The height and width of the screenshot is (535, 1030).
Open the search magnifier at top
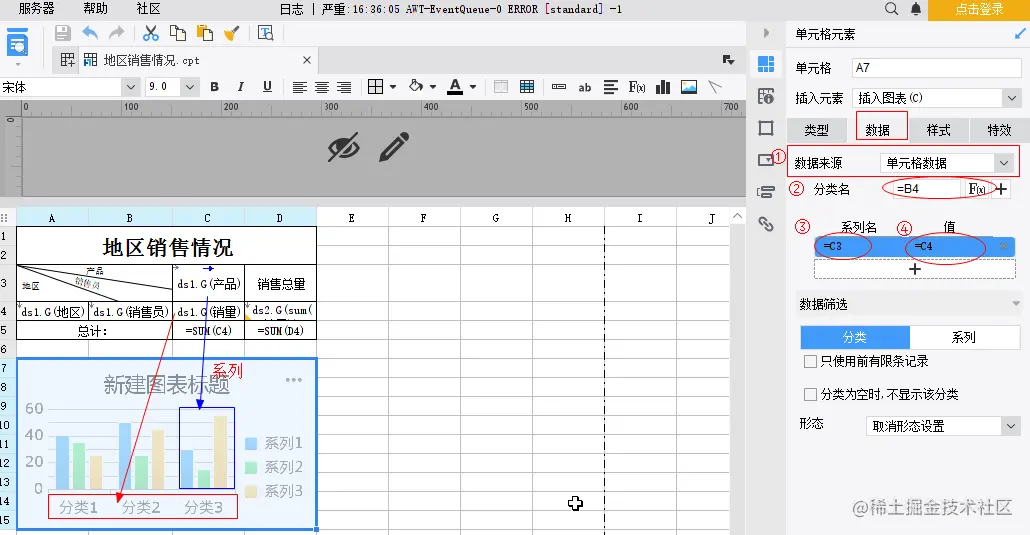tap(891, 9)
